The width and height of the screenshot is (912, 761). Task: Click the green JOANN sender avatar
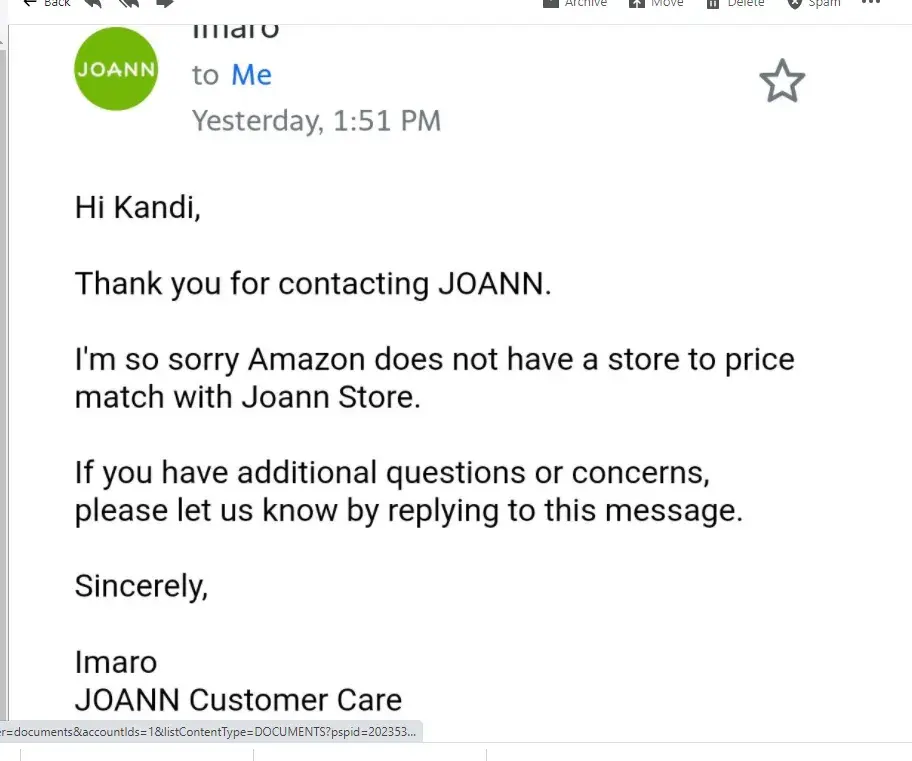[x=116, y=69]
